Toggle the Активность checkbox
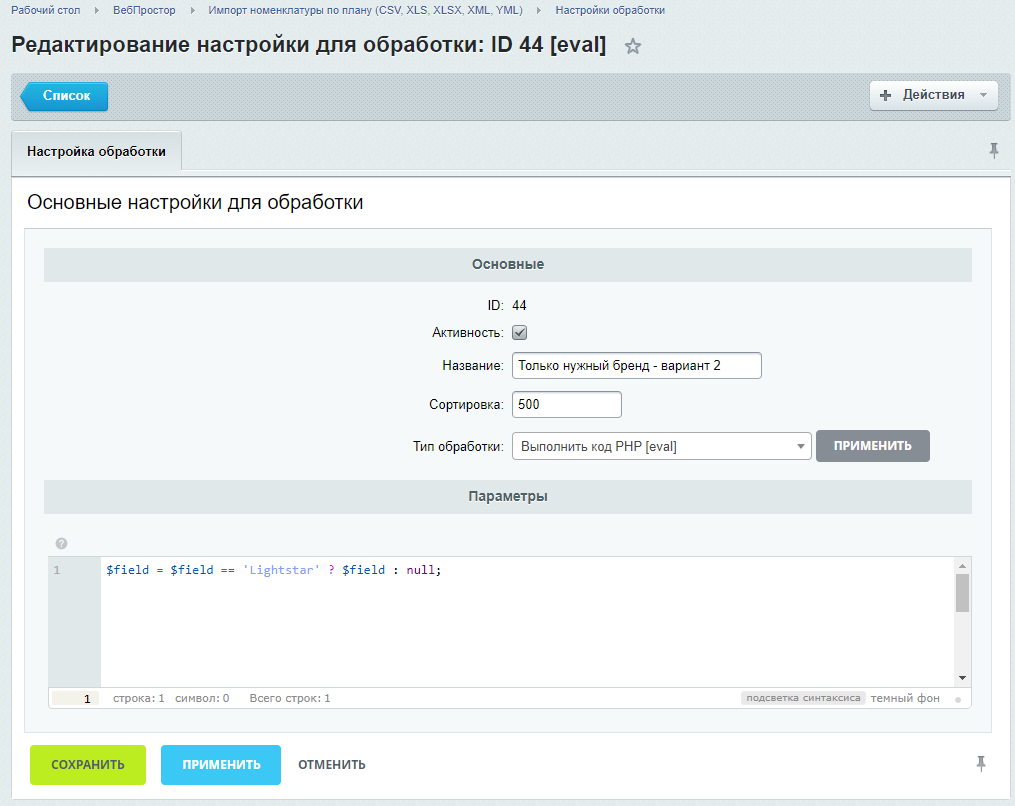This screenshot has width=1015, height=806. pyautogui.click(x=519, y=333)
